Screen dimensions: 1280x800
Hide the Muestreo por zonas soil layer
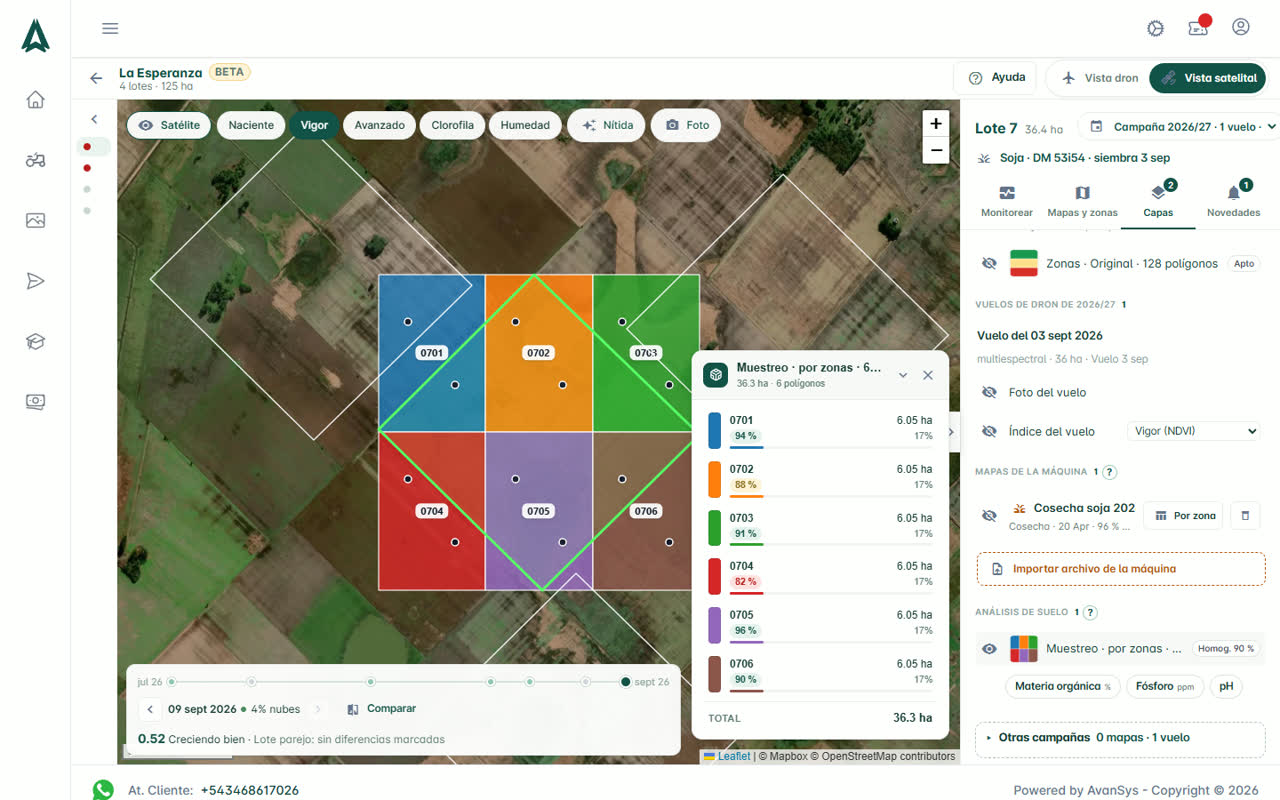(989, 649)
